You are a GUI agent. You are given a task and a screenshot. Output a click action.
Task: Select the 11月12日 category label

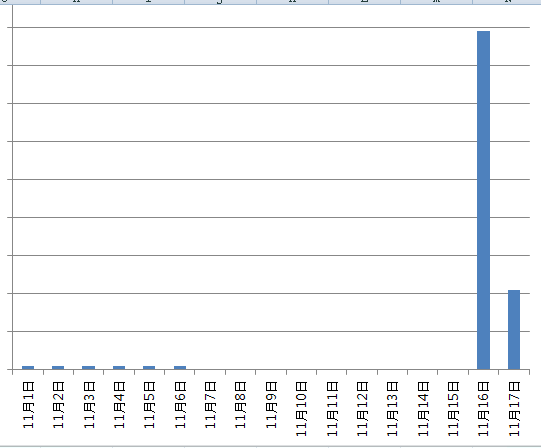point(362,409)
